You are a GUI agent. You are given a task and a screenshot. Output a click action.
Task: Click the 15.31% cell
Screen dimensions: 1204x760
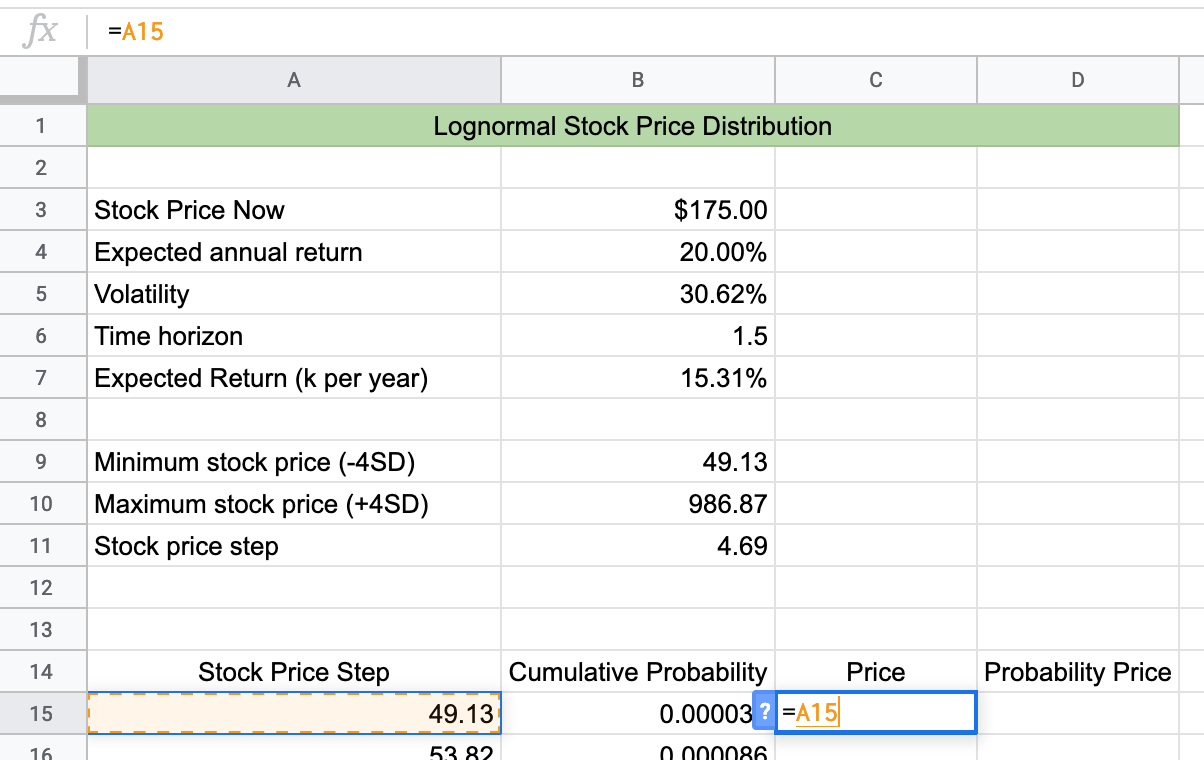click(638, 378)
